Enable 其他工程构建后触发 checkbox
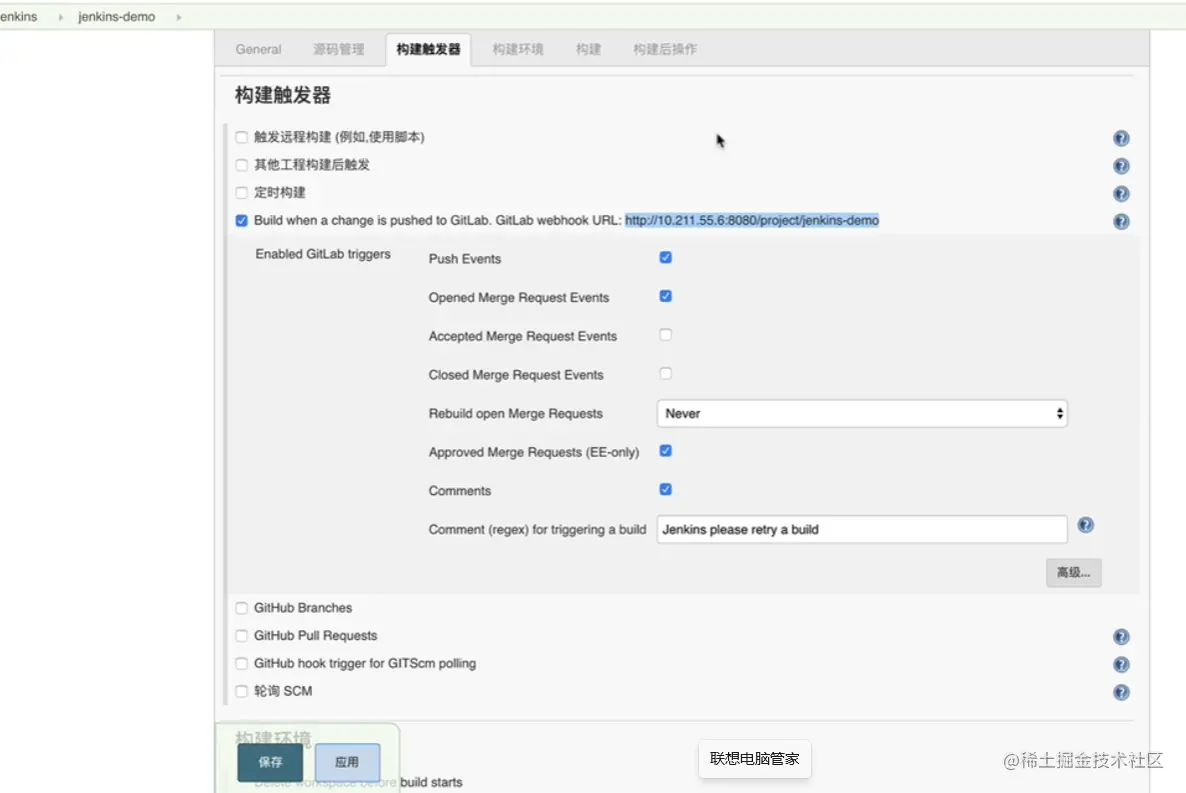This screenshot has width=1186, height=793. [241, 165]
